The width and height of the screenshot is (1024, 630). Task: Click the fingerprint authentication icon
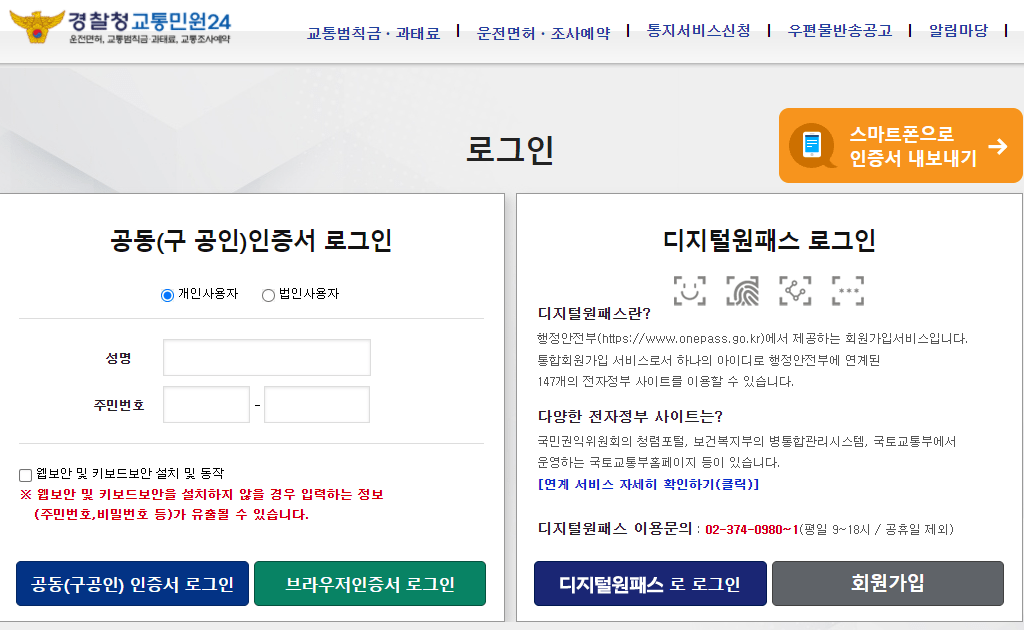coord(743,291)
